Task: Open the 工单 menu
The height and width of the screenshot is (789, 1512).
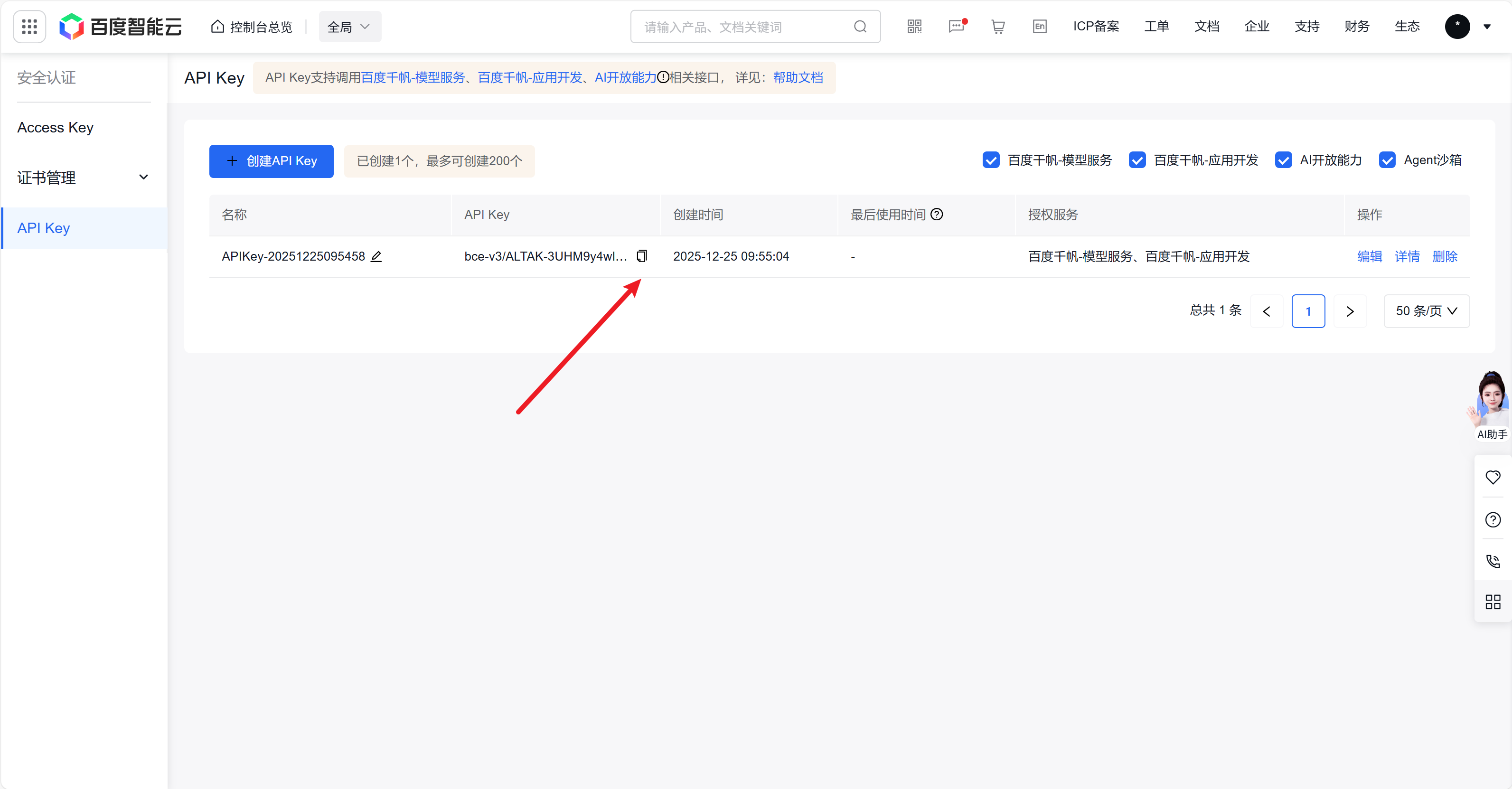Action: click(x=1156, y=27)
